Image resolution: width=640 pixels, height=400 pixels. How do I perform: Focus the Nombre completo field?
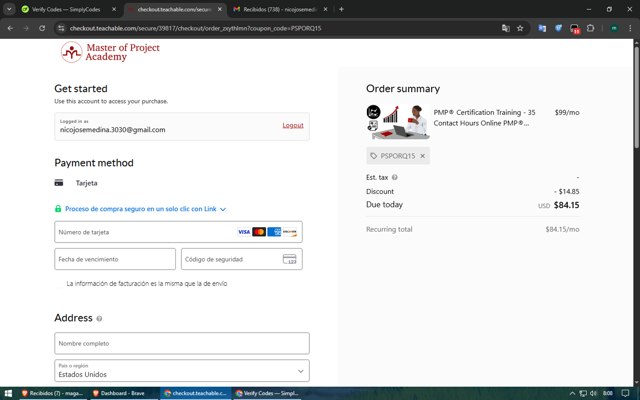(x=182, y=343)
